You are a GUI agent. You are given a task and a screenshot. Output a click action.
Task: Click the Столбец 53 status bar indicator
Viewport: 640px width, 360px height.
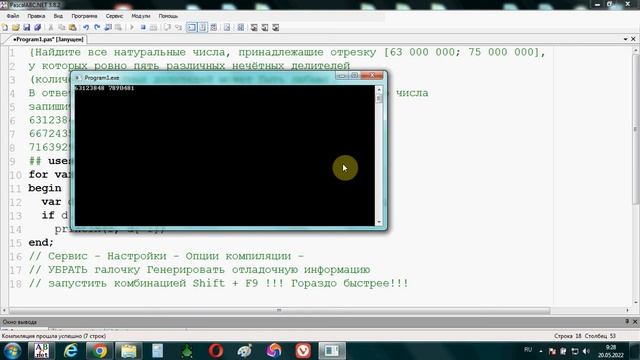tap(600, 336)
